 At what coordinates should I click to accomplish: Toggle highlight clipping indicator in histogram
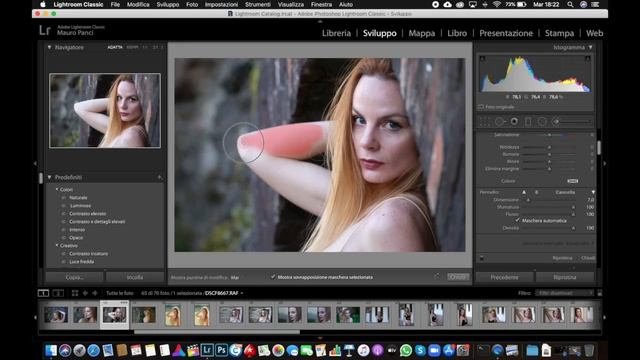[x=588, y=59]
